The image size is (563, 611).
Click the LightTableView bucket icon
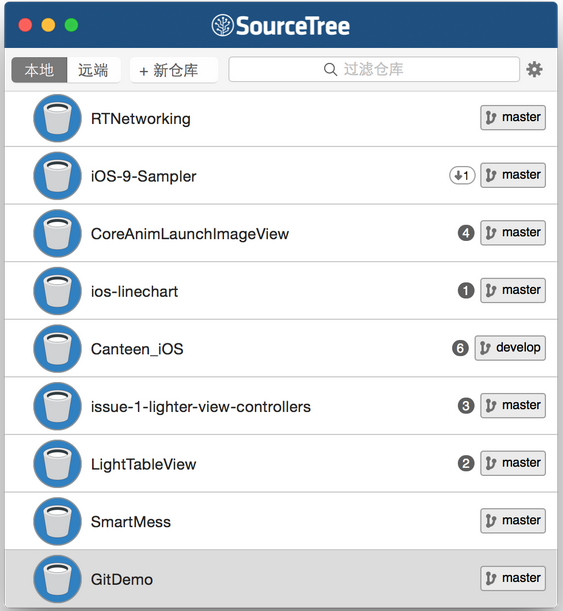click(58, 464)
